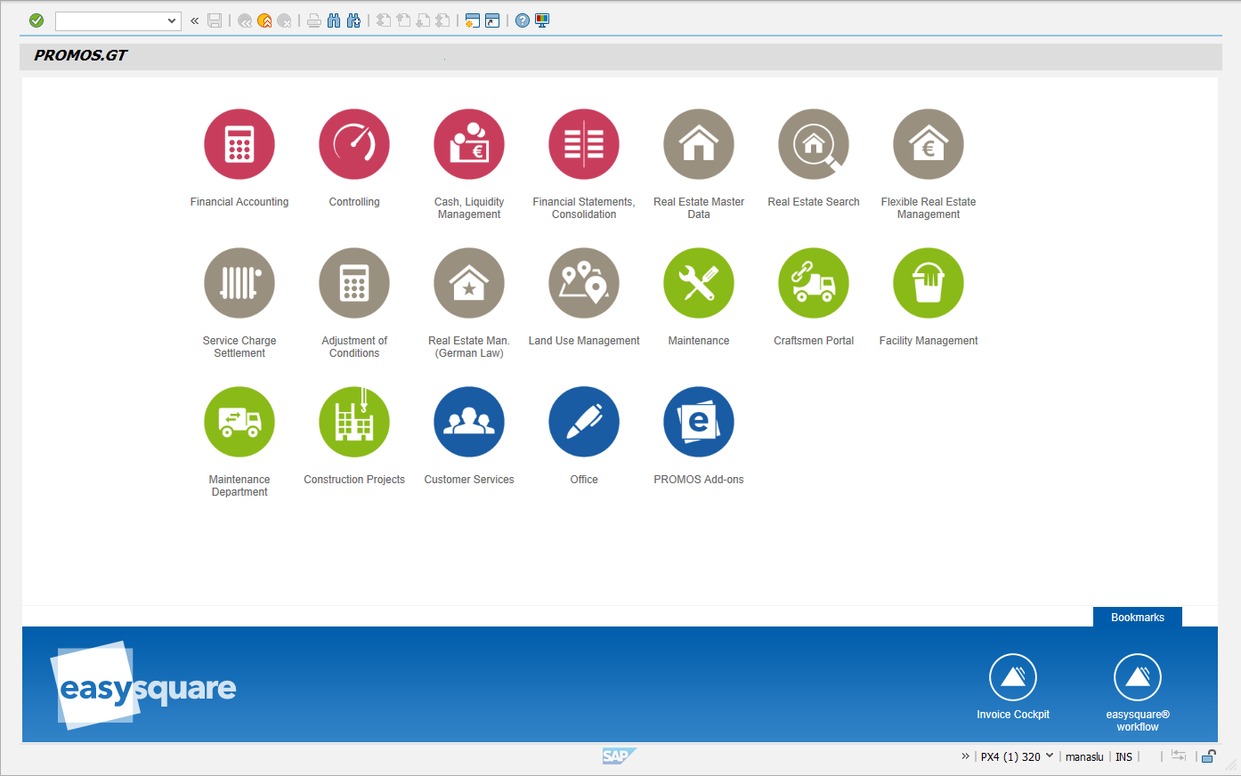Collapse command field with double-chevron arrow
This screenshot has height=776, width=1241.
(x=194, y=20)
